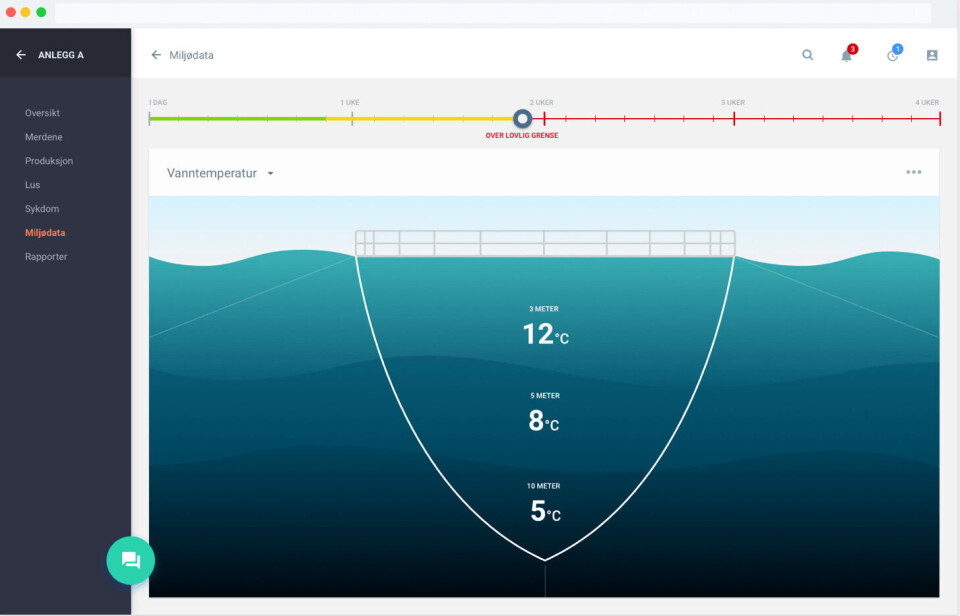Viewport: 960px width, 616px height.
Task: Open Sykdom from the sidebar
Action: tap(42, 209)
